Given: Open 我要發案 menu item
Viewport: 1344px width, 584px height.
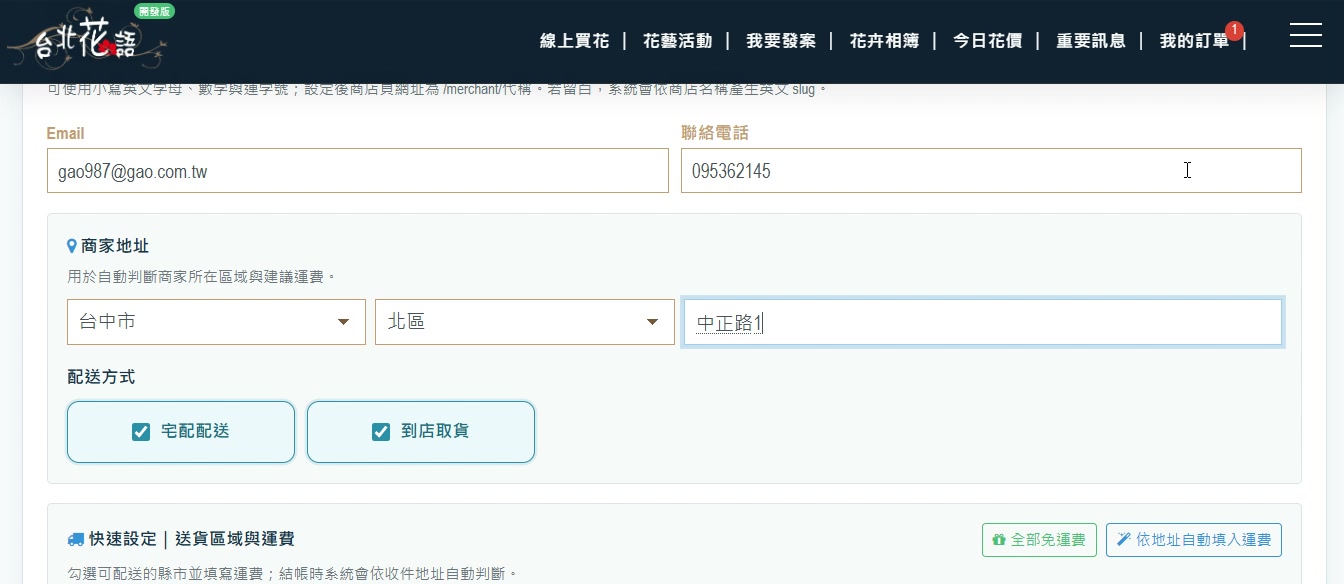Looking at the screenshot, I should pyautogui.click(x=781, y=41).
